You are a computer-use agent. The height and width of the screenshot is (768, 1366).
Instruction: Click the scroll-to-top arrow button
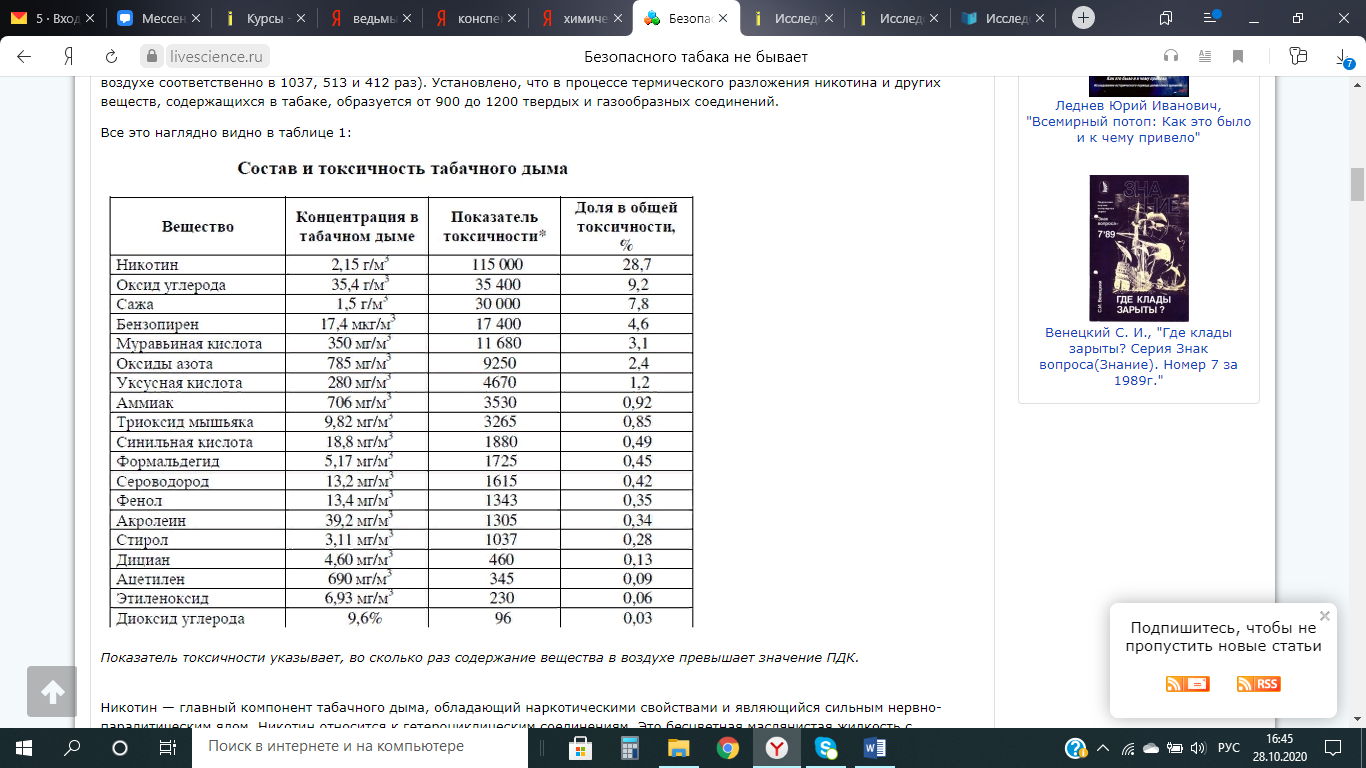[52, 691]
